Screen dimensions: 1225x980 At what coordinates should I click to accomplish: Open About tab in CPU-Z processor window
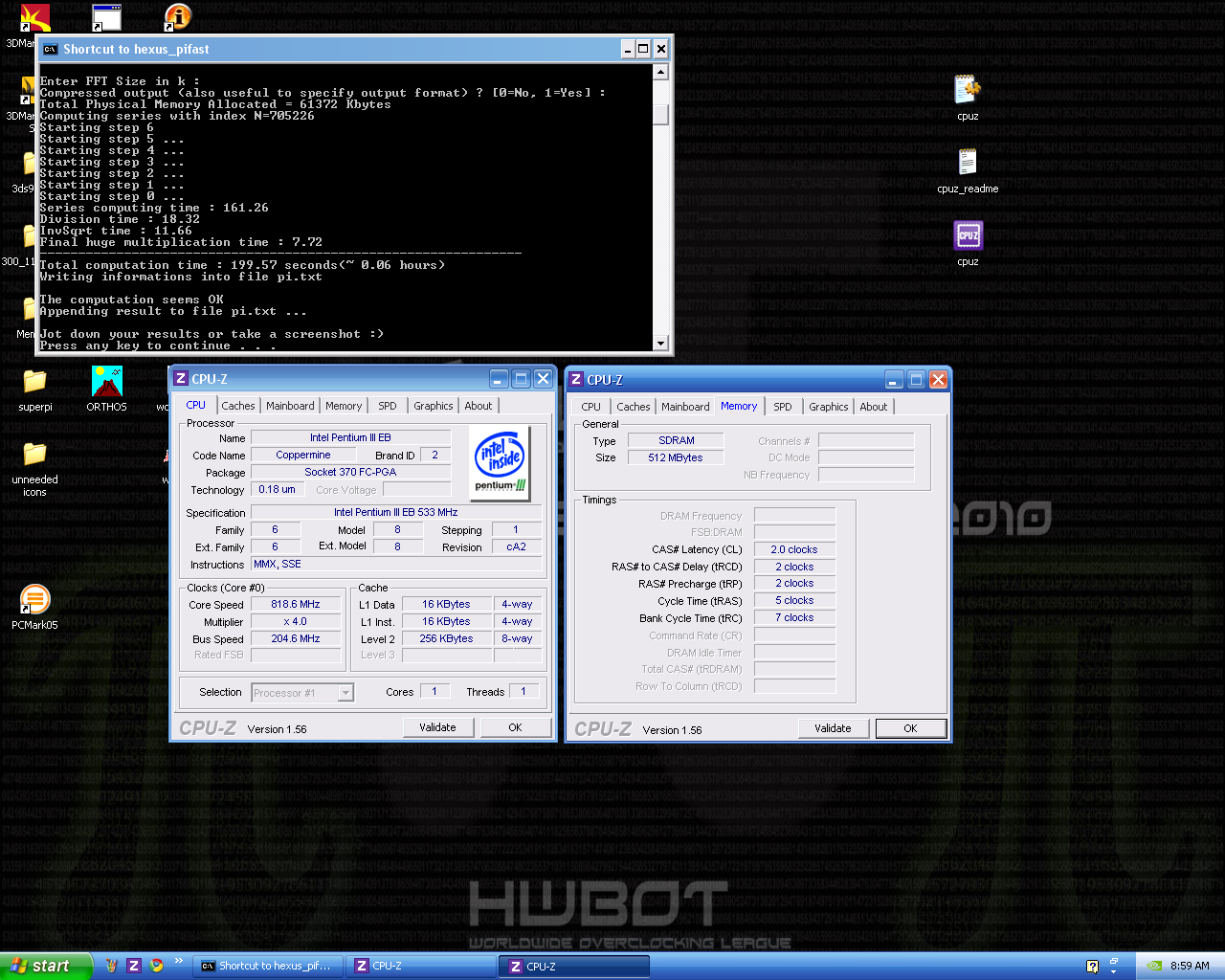click(479, 406)
